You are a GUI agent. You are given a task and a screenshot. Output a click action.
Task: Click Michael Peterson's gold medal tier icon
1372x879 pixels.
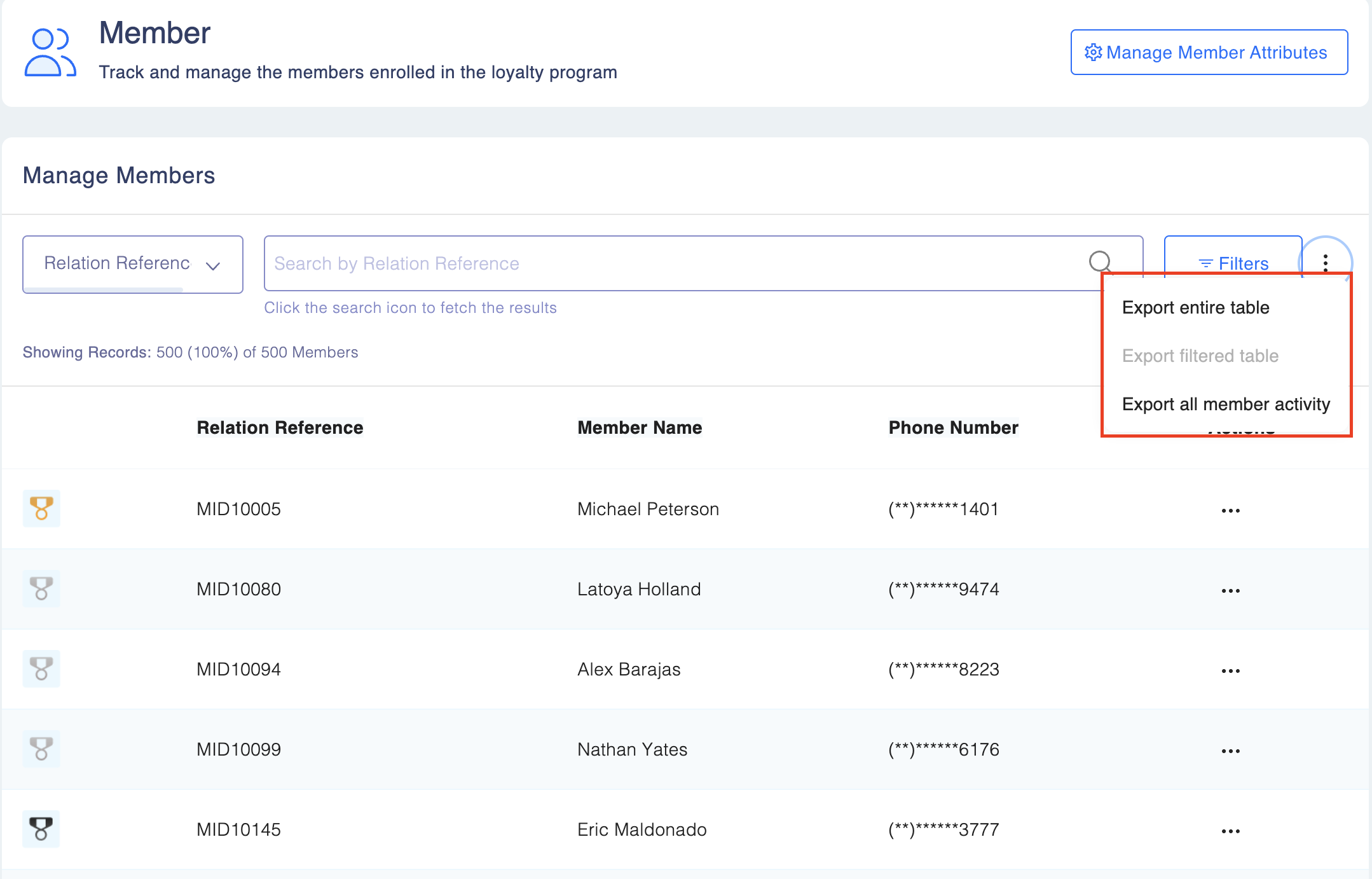(x=41, y=508)
